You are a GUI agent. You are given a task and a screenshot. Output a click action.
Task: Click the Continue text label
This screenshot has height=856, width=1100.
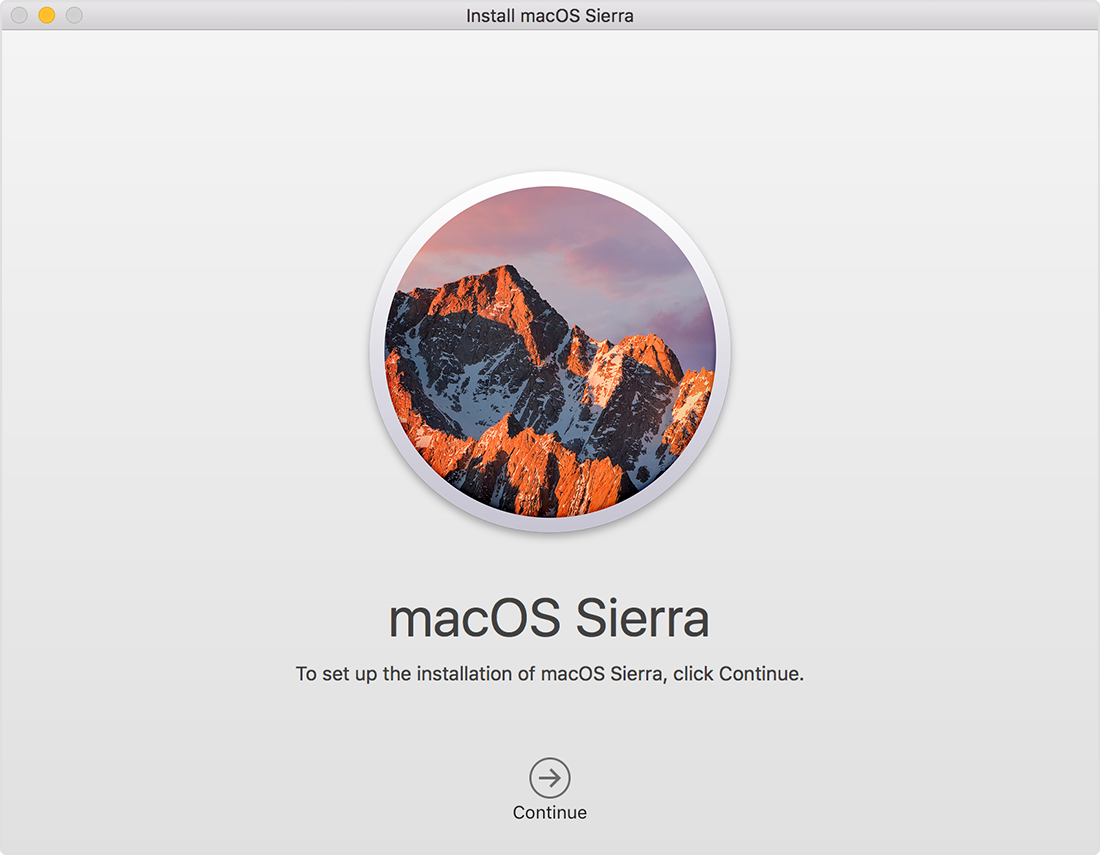pos(550,812)
